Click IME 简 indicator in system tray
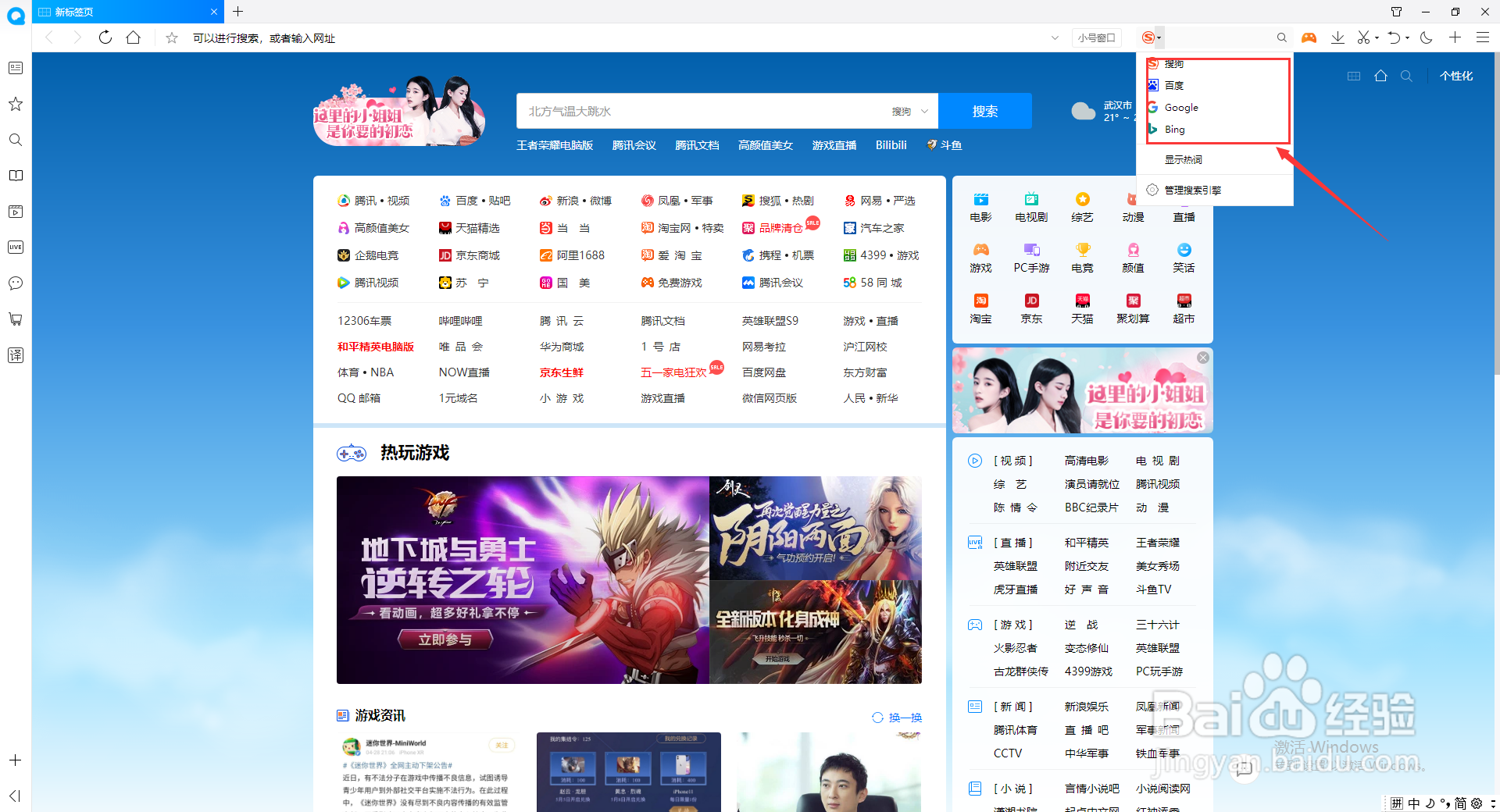Screen dimensions: 1500x812 pos(1460,803)
